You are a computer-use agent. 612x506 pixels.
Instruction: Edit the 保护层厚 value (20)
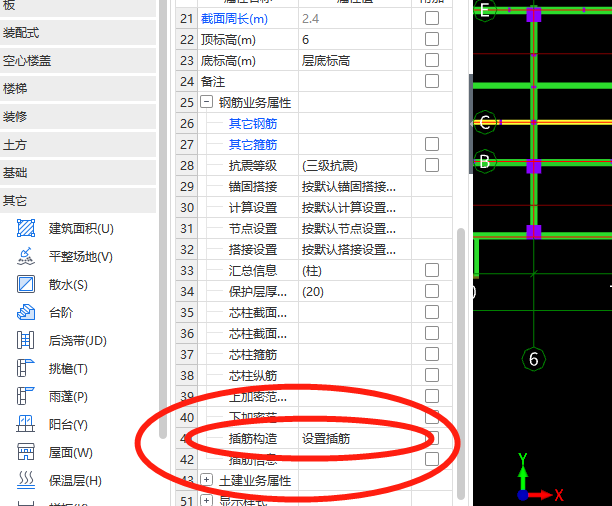[x=354, y=292]
